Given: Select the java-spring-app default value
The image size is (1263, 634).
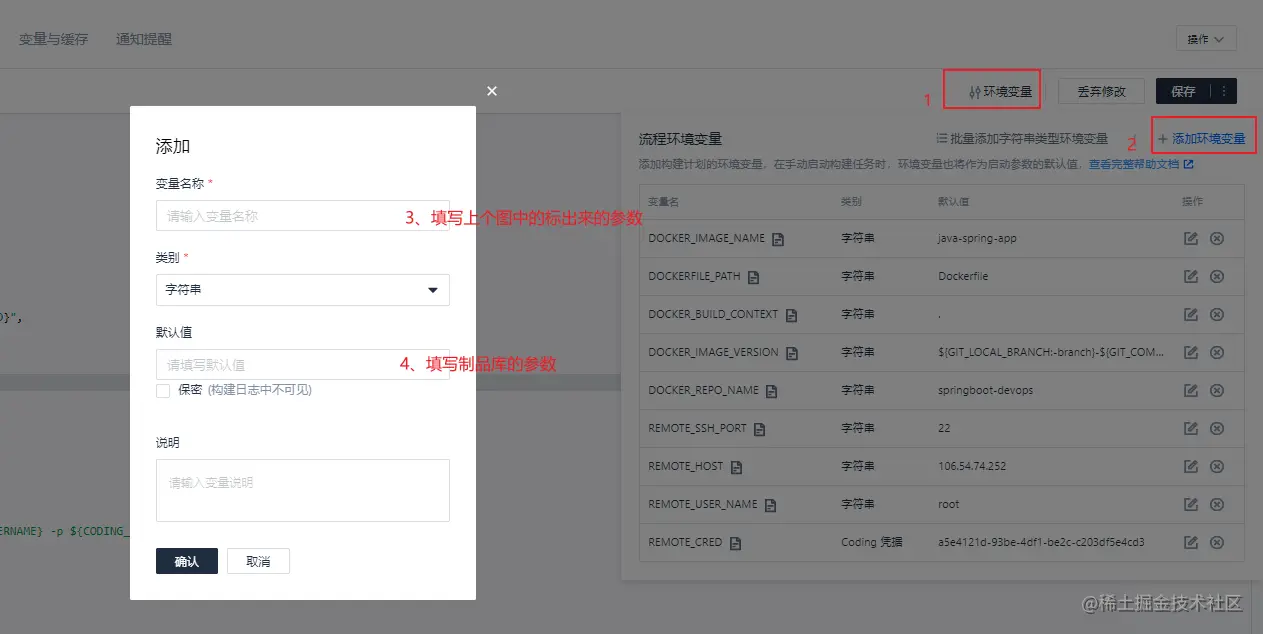Looking at the screenshot, I should 977,239.
